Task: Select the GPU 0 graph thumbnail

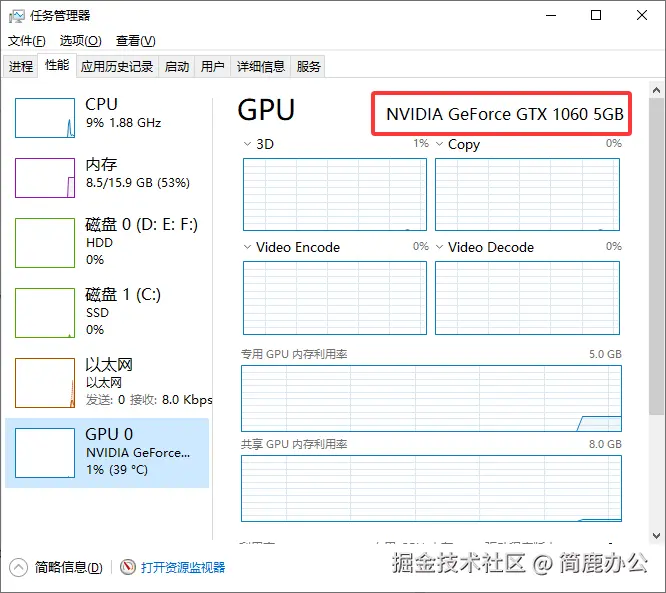Action: (x=45, y=453)
